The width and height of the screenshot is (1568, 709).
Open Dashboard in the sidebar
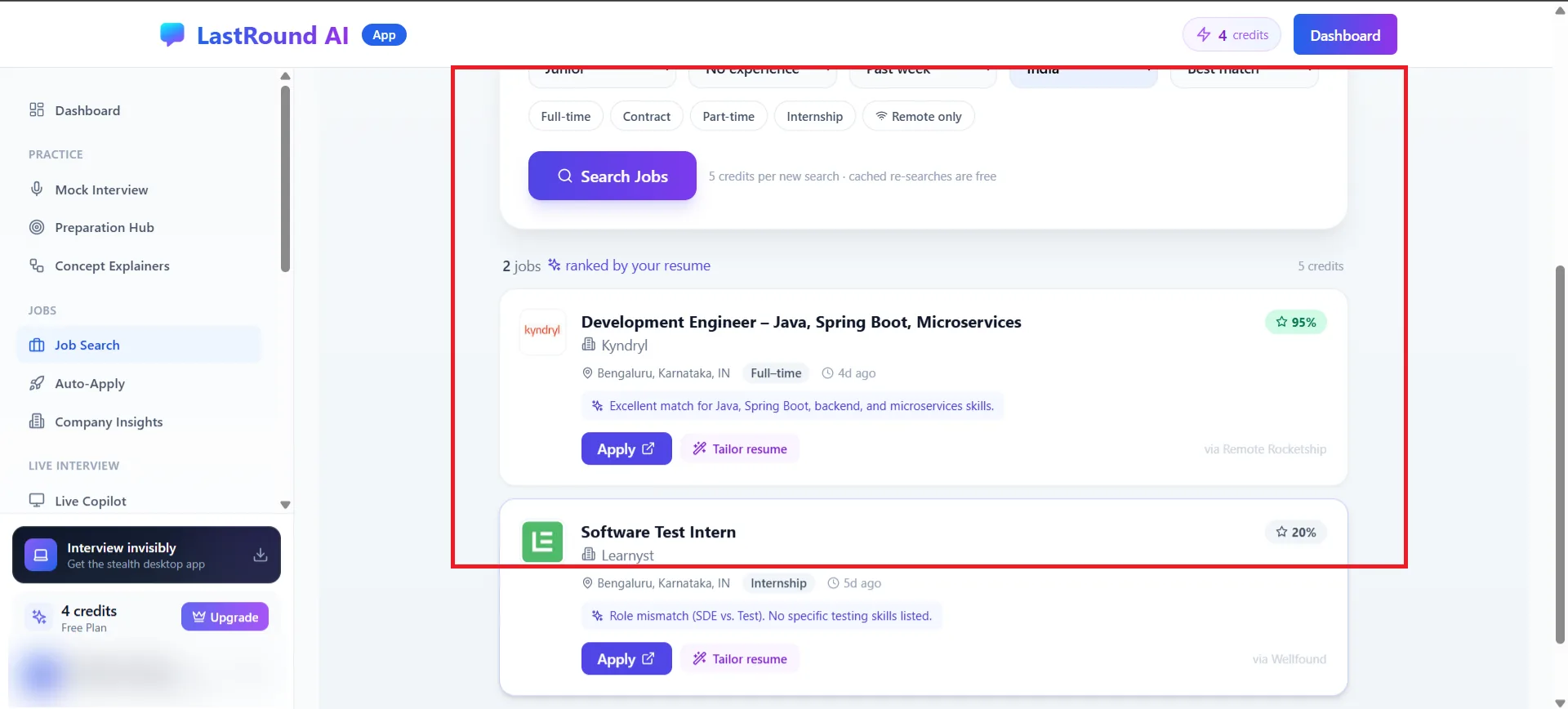[139, 110]
